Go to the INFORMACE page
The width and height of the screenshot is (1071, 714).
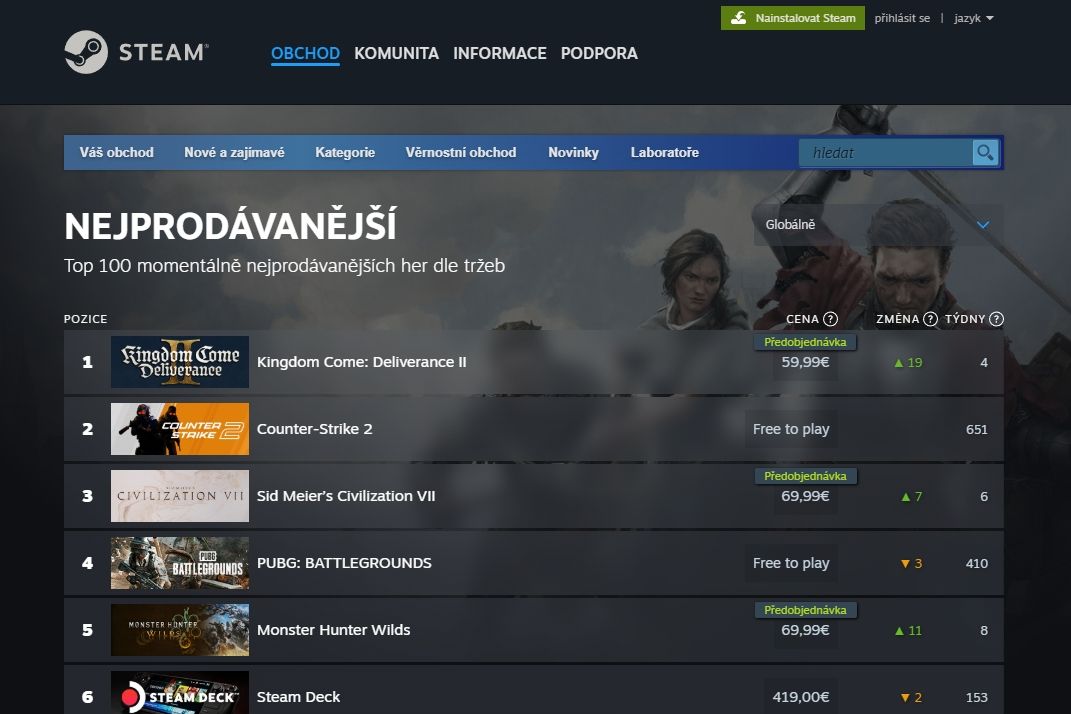[500, 53]
